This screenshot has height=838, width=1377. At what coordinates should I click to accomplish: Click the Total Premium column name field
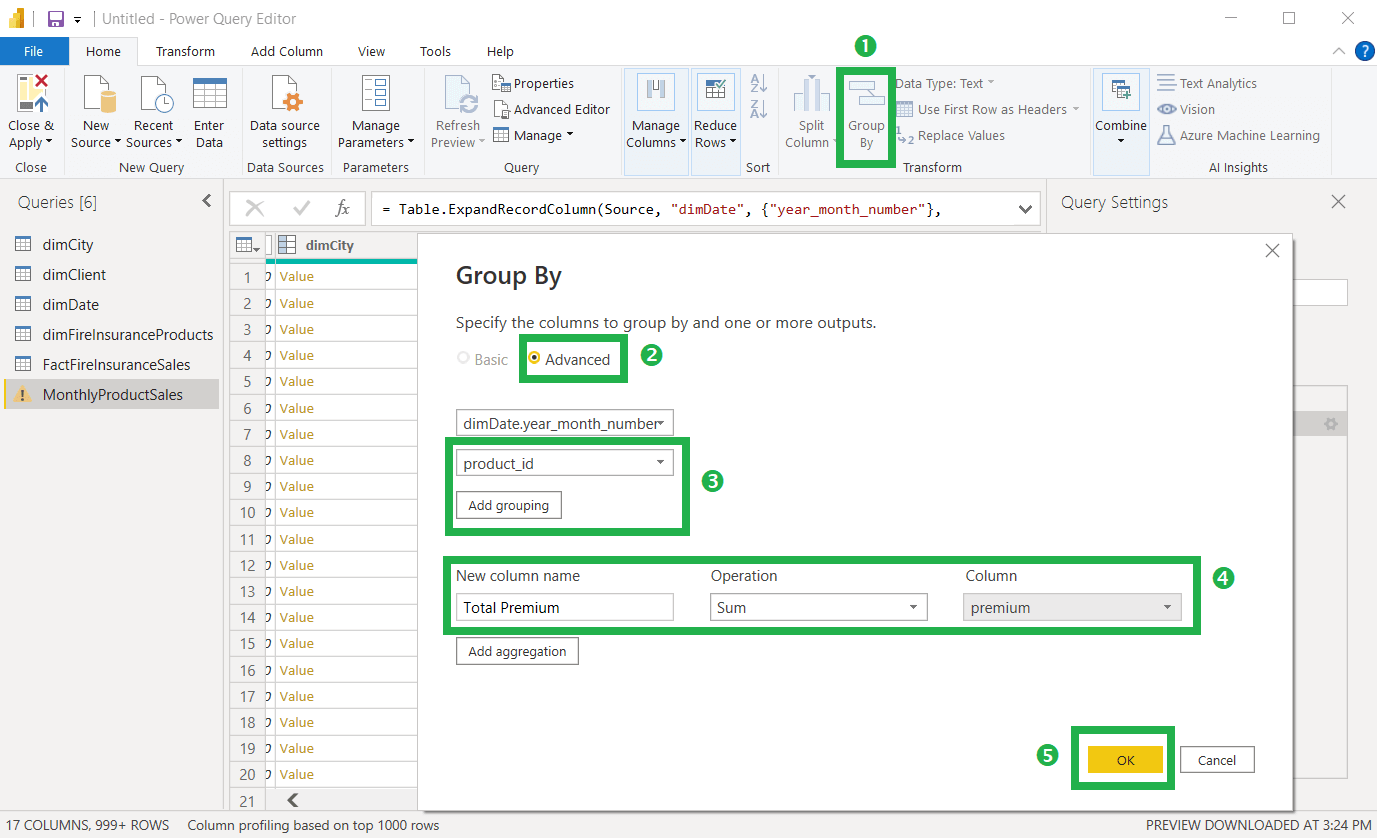pyautogui.click(x=564, y=607)
